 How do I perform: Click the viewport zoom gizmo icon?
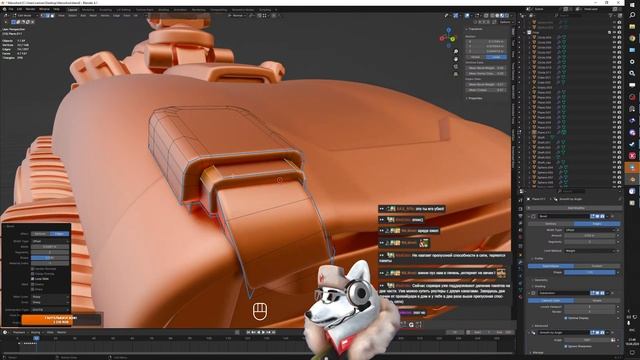click(456, 52)
